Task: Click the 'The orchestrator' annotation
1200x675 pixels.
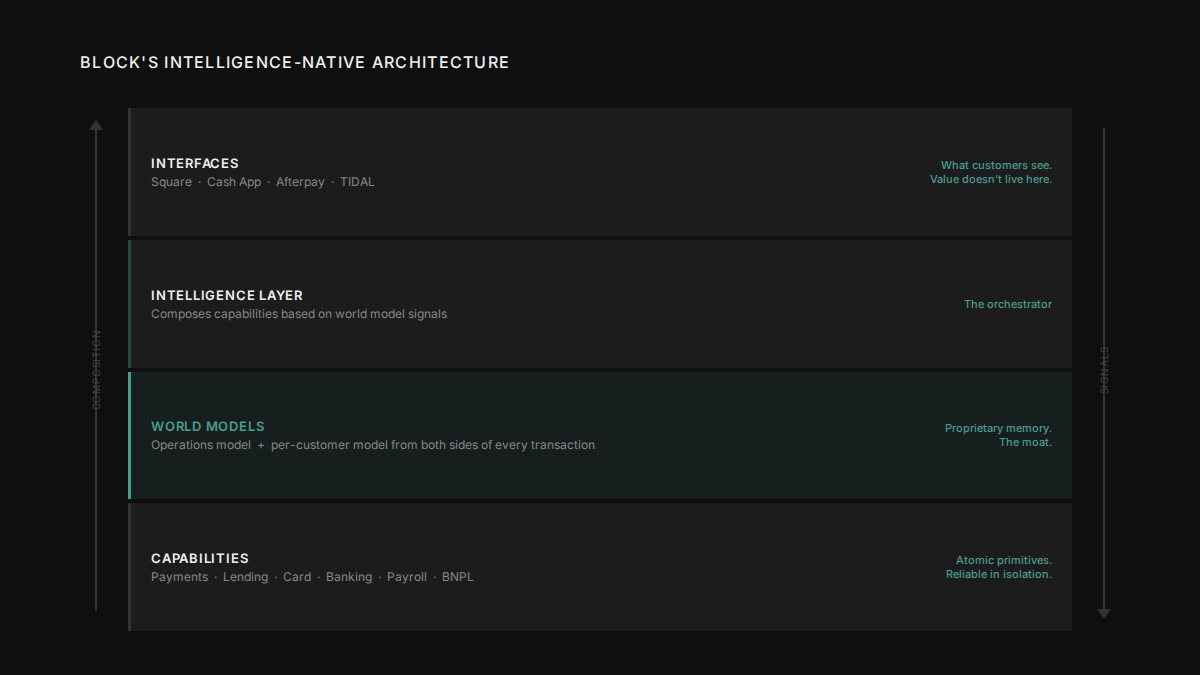Action: (1008, 304)
